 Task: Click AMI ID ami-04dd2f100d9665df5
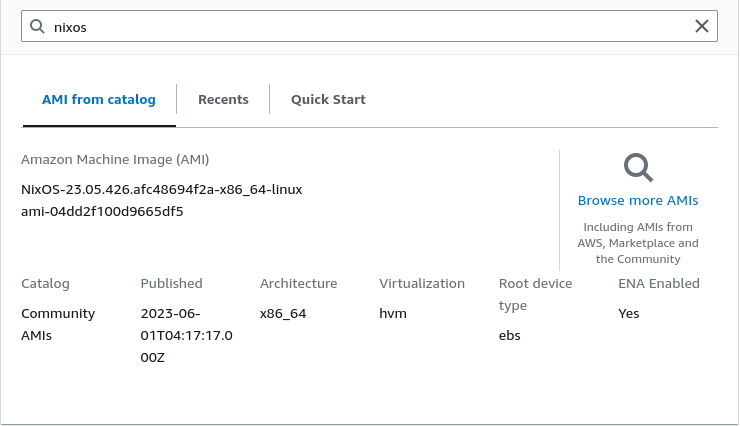(x=102, y=211)
